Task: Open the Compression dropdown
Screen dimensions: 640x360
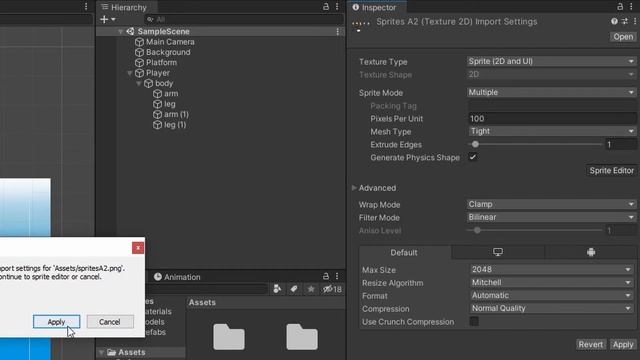Action: pos(551,308)
